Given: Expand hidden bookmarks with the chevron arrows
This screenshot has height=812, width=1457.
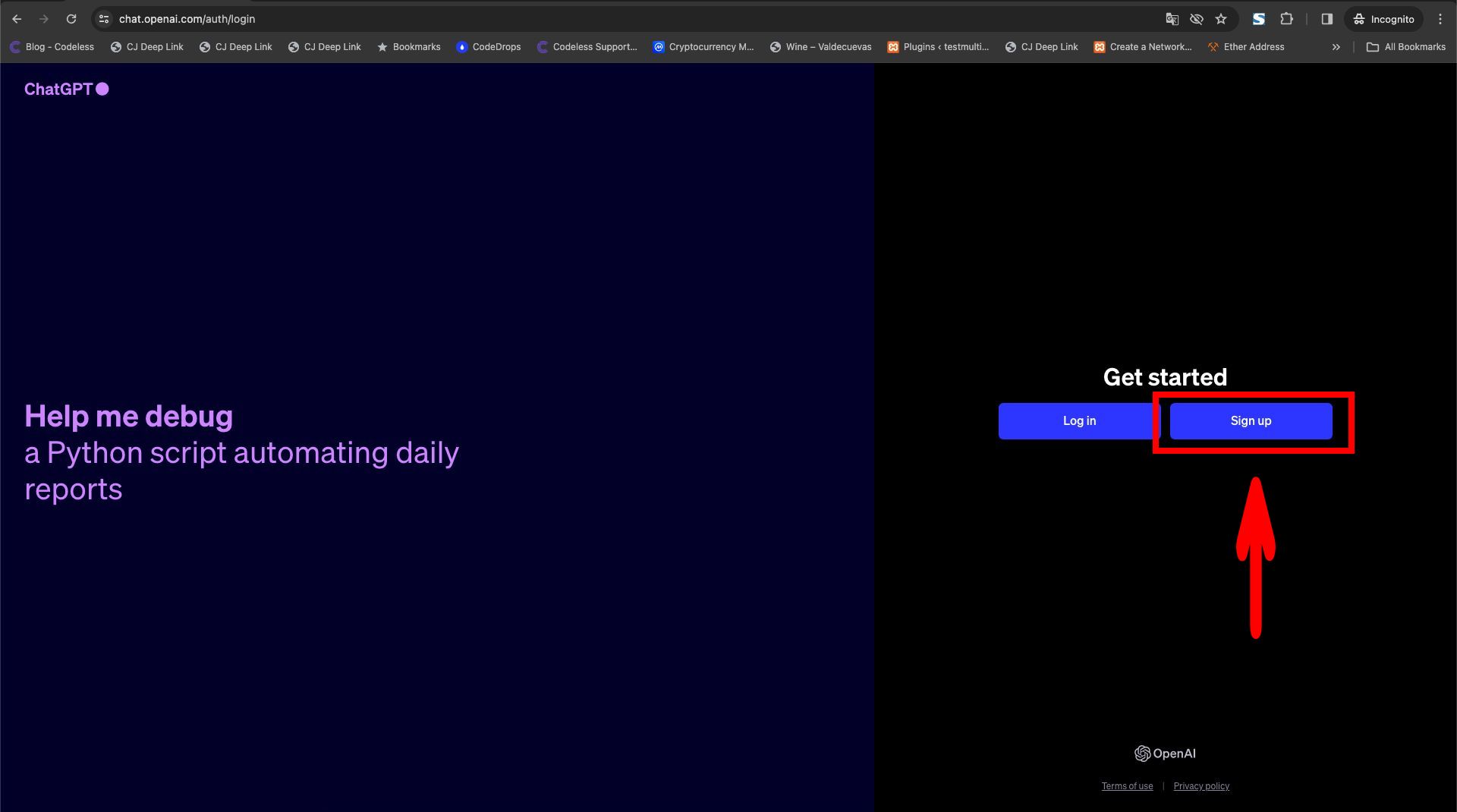Looking at the screenshot, I should pyautogui.click(x=1336, y=46).
